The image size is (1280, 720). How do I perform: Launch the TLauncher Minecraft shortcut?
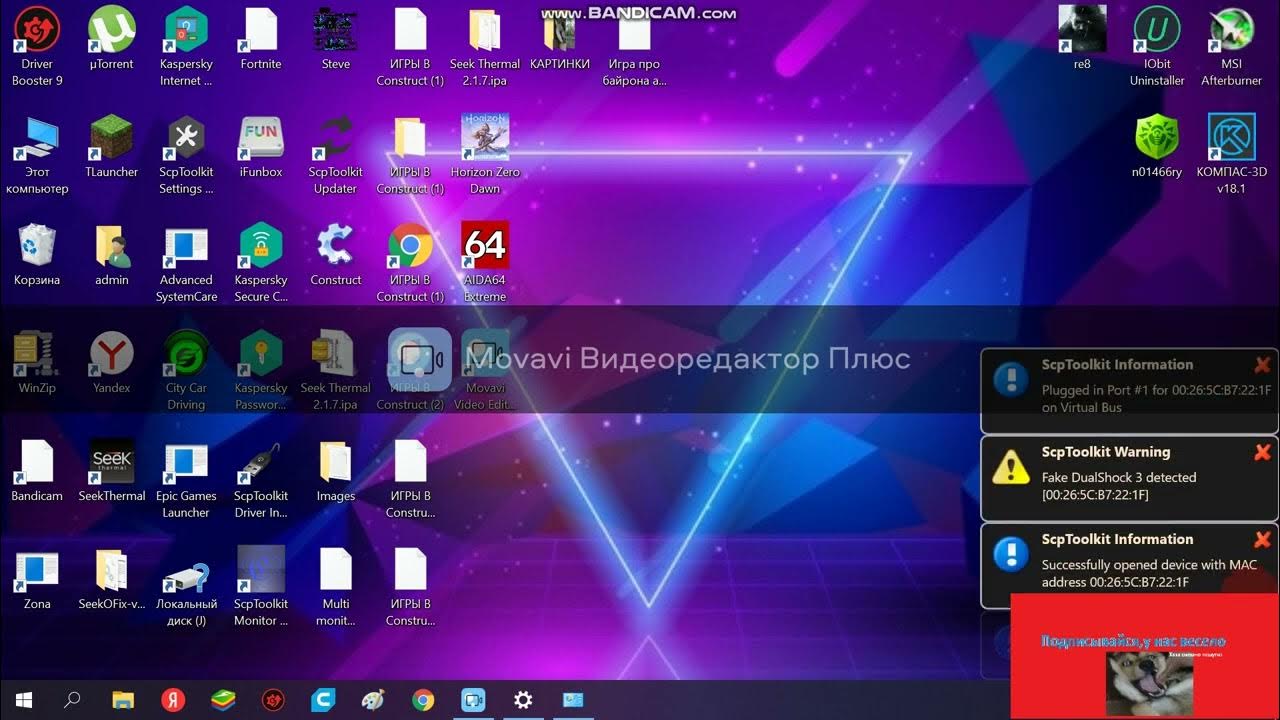click(112, 138)
